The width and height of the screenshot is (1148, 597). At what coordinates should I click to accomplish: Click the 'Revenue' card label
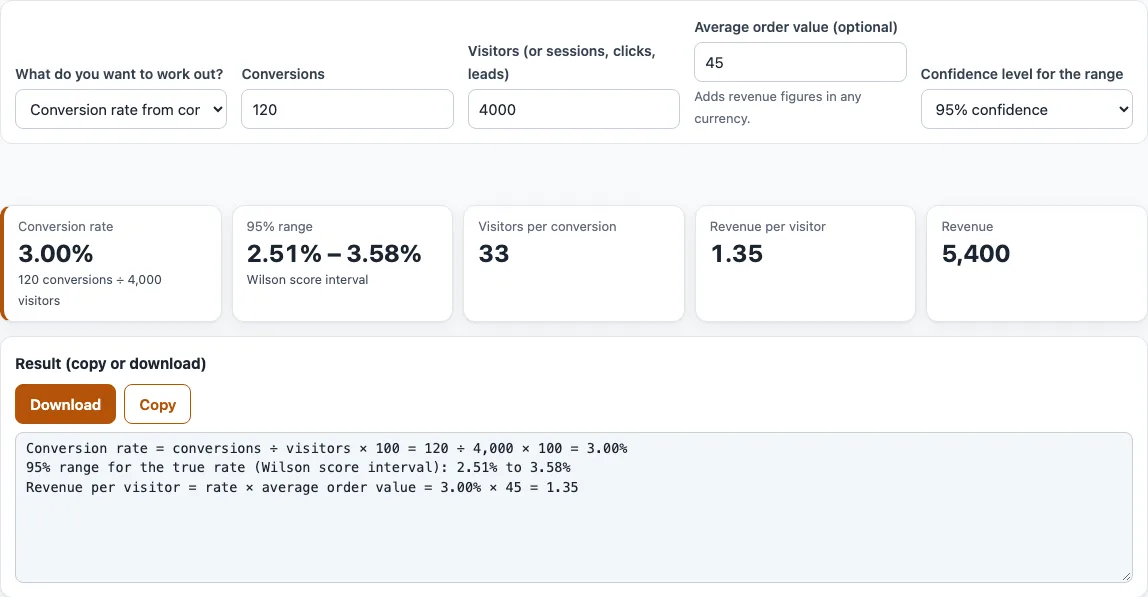pyautogui.click(x=967, y=226)
